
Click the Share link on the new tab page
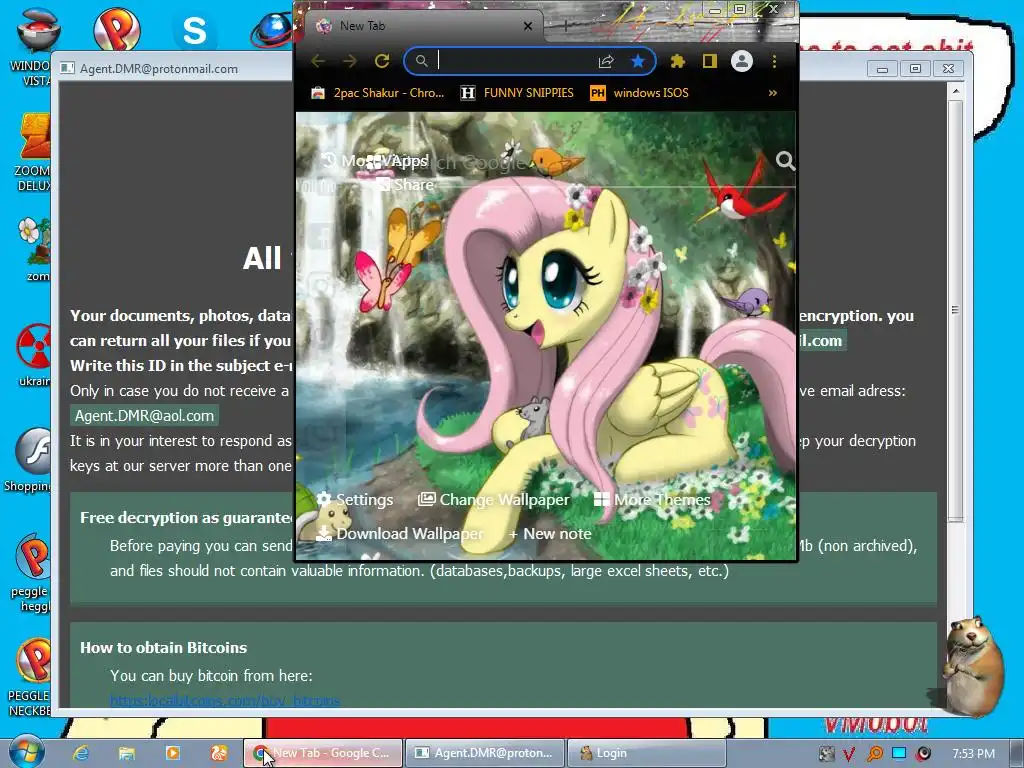tap(406, 185)
